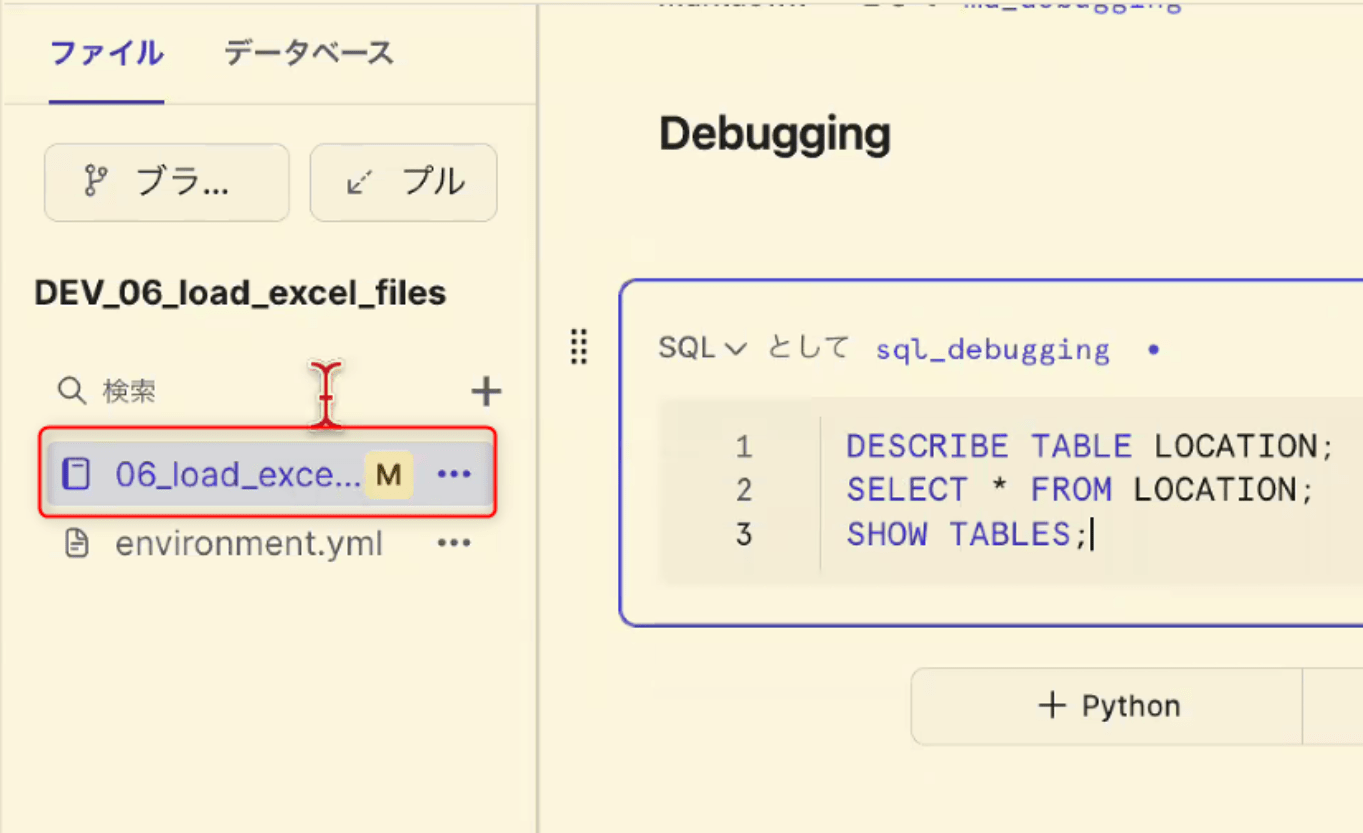Click the M modified badge
The height and width of the screenshot is (833, 1363).
click(388, 474)
